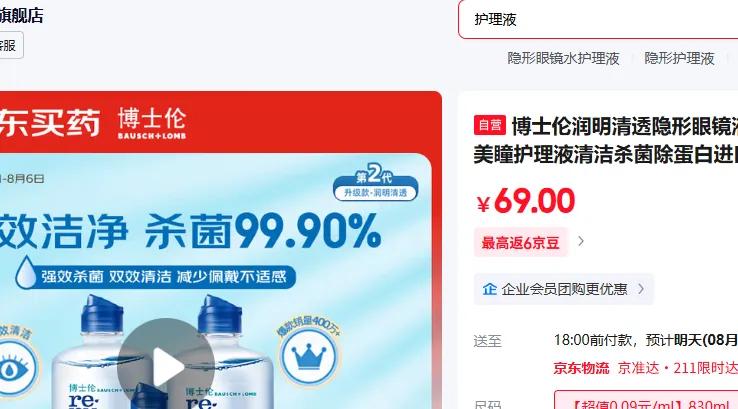Select the 830ml size option
738x409 pixels.
(x=646, y=400)
